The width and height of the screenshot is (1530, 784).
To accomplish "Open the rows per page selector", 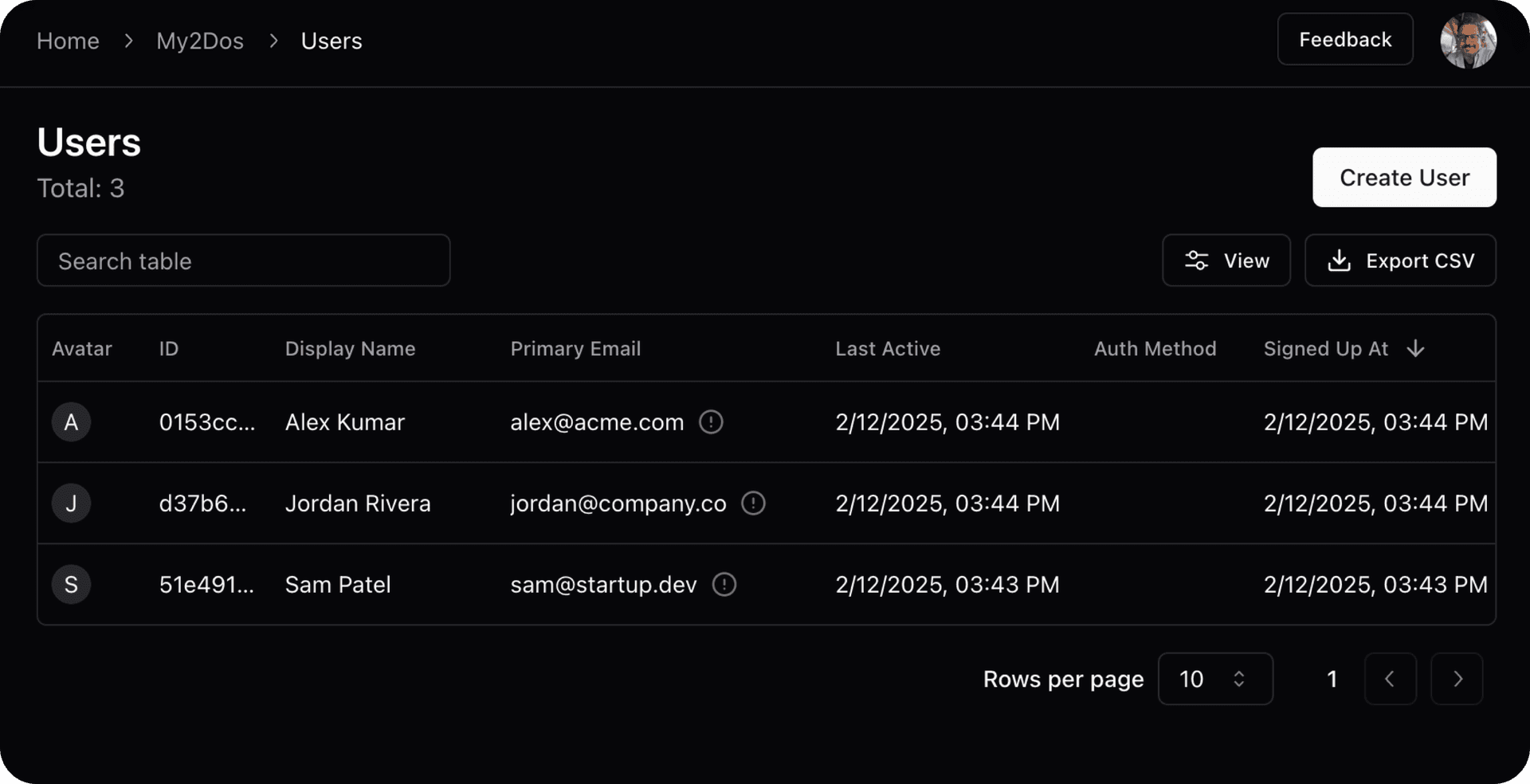I will pyautogui.click(x=1215, y=679).
